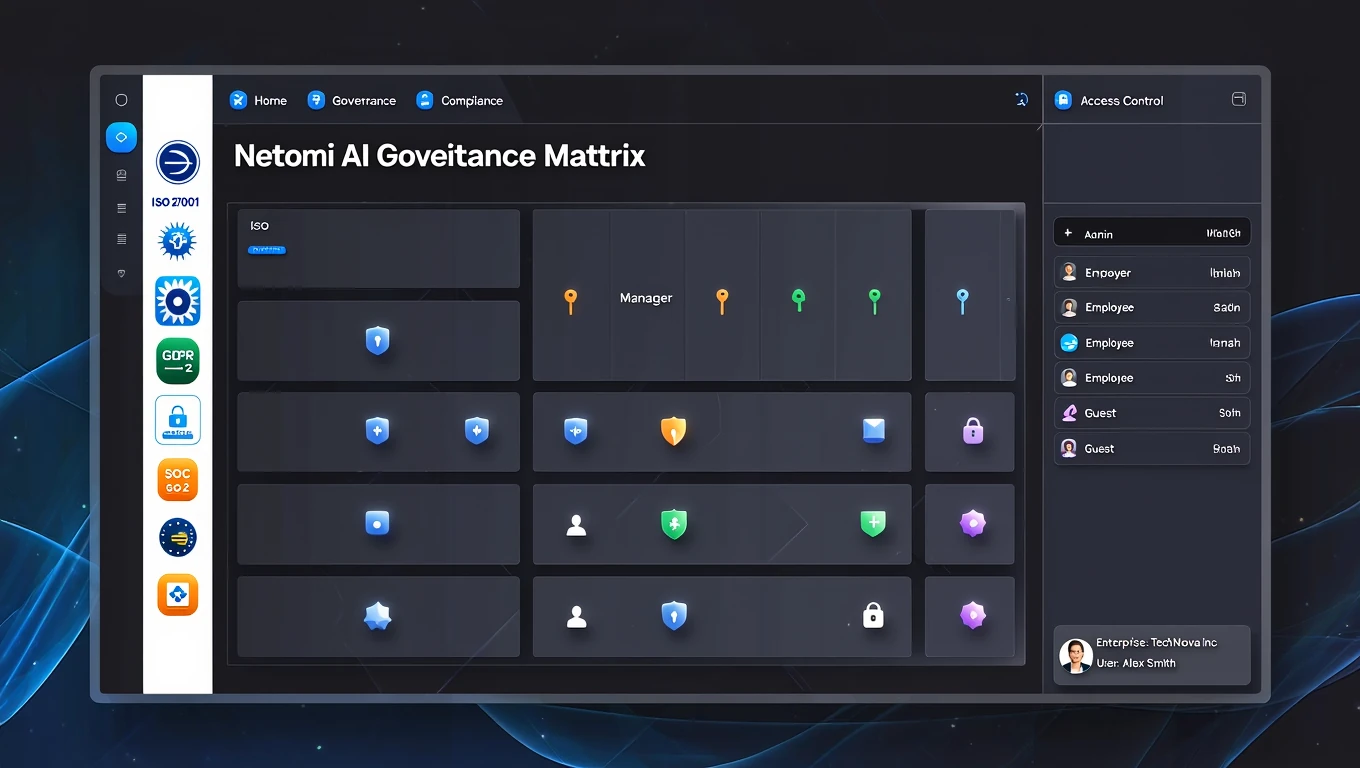The height and width of the screenshot is (768, 1360).
Task: Select the Guest row labeled Soin
Action: coord(1152,413)
